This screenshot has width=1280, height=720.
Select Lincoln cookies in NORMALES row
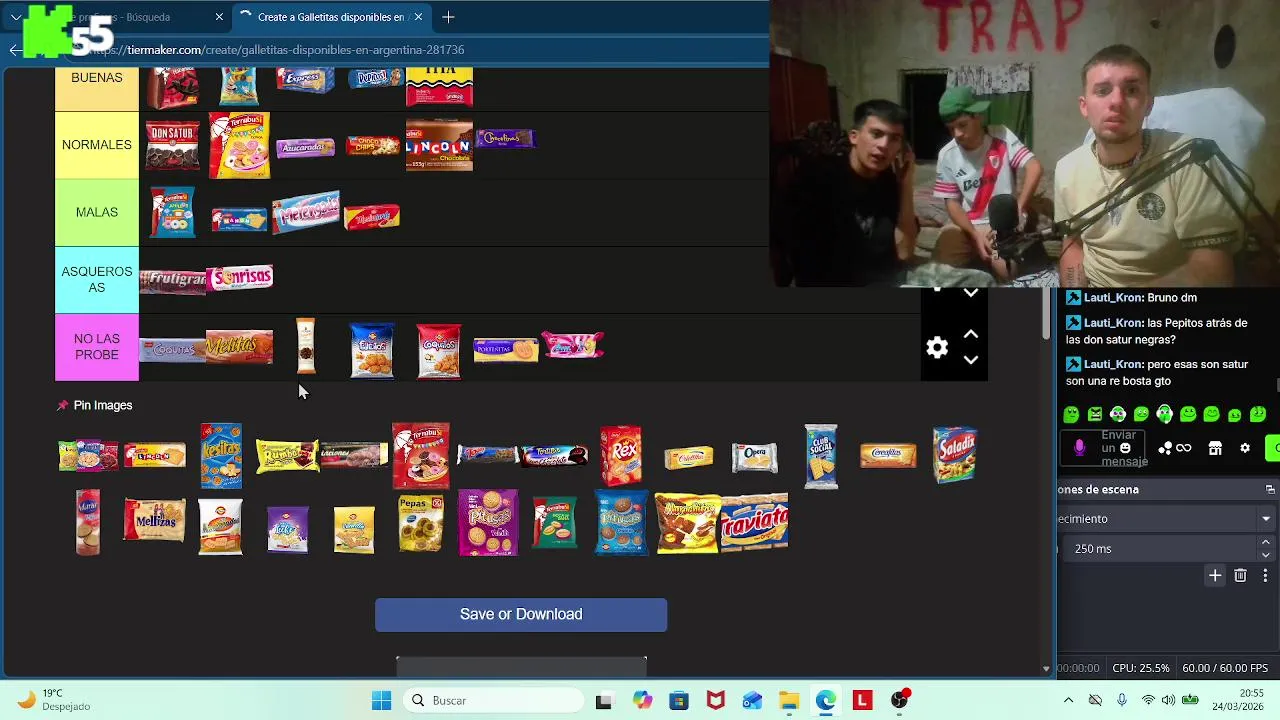coord(439,146)
